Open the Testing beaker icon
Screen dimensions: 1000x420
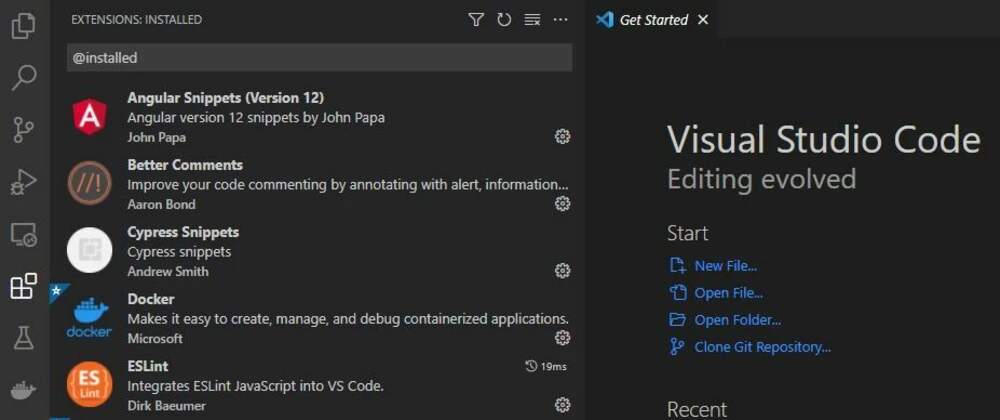[x=24, y=338]
